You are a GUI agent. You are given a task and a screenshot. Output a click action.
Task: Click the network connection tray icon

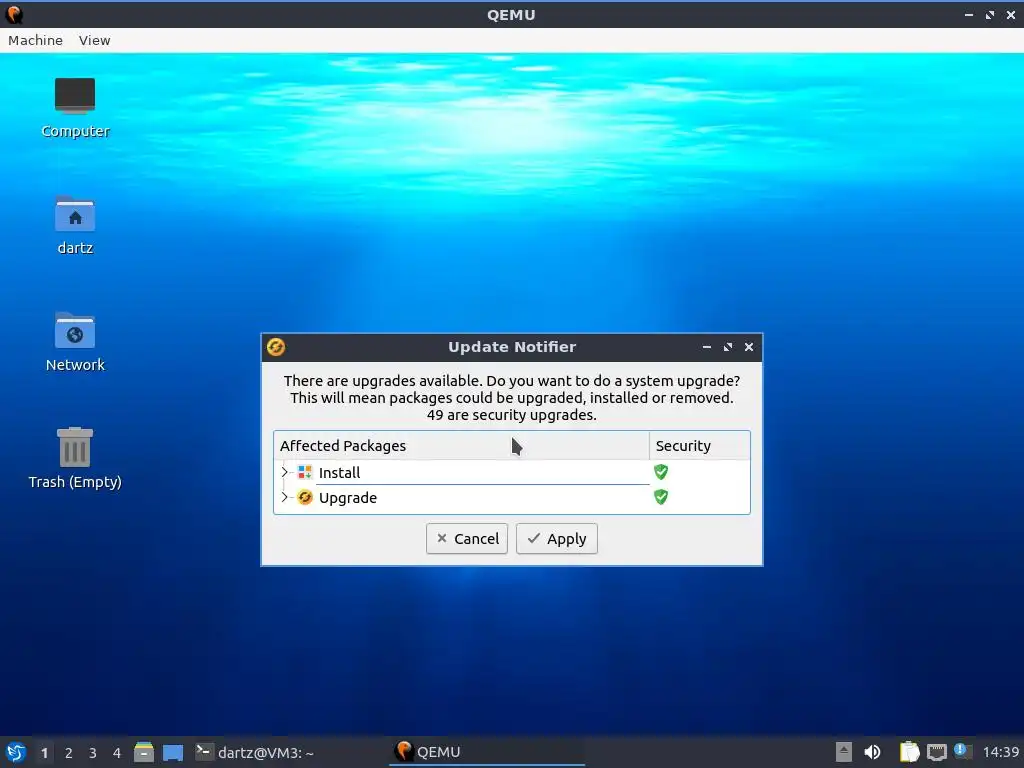[x=936, y=752]
